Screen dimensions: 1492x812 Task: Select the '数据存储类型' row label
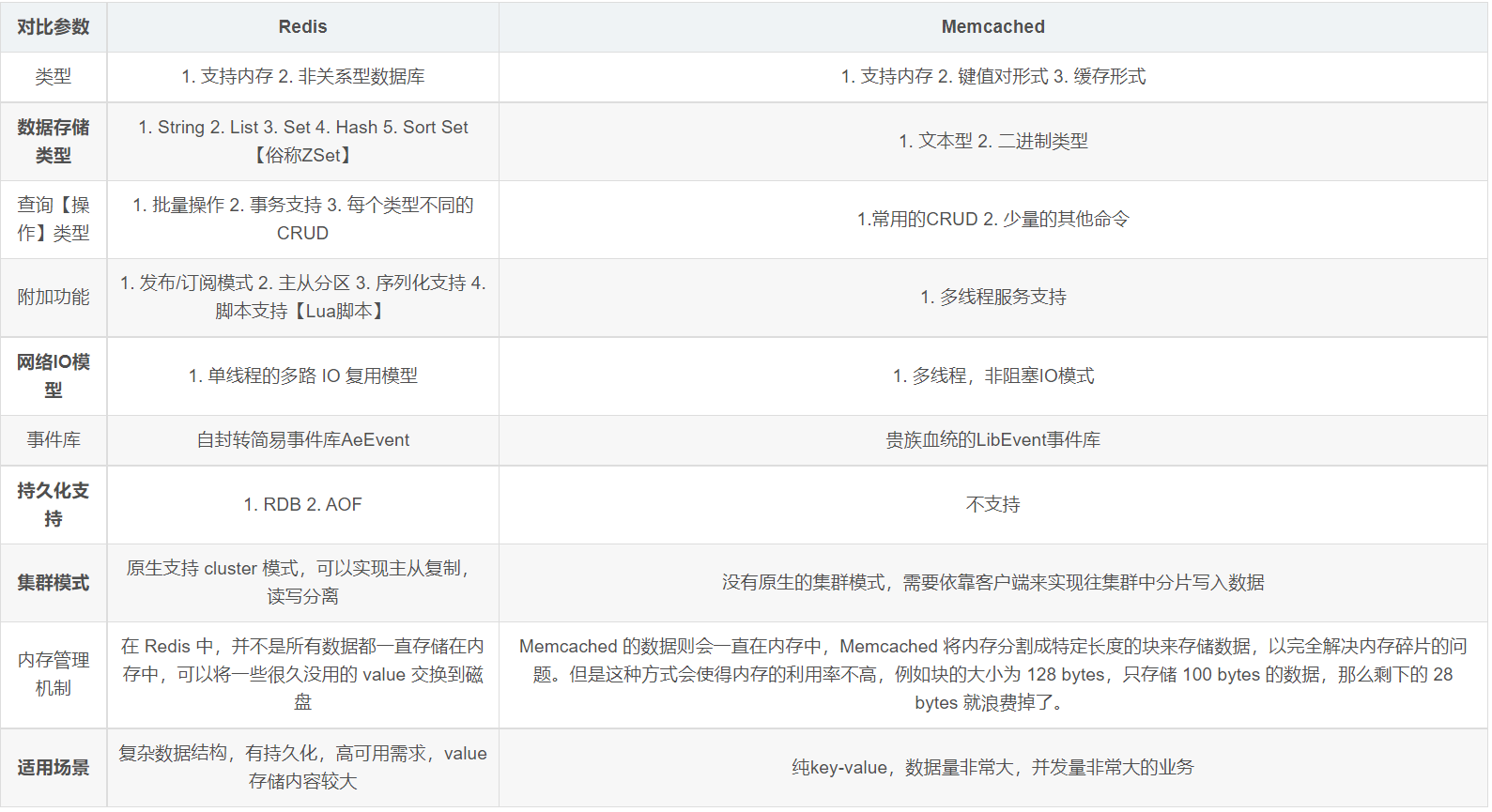click(54, 142)
